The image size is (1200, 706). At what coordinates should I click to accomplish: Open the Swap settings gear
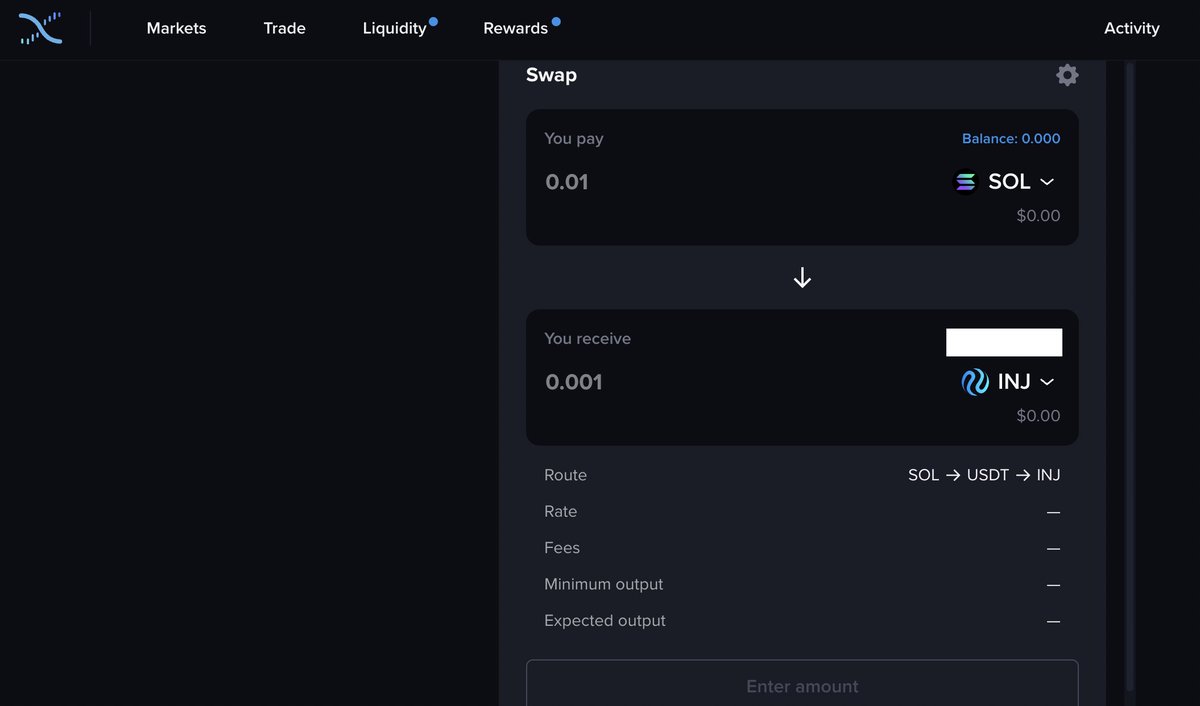(1066, 74)
